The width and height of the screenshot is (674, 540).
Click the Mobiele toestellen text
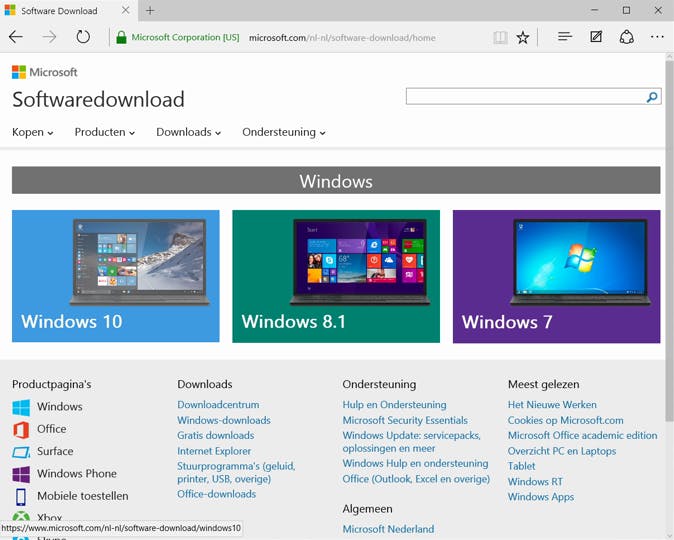pos(83,496)
